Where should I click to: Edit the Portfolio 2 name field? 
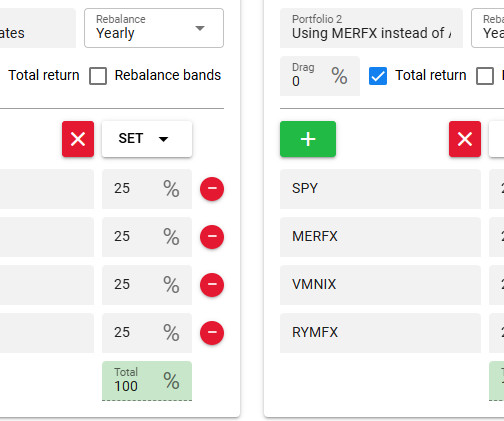click(x=371, y=28)
